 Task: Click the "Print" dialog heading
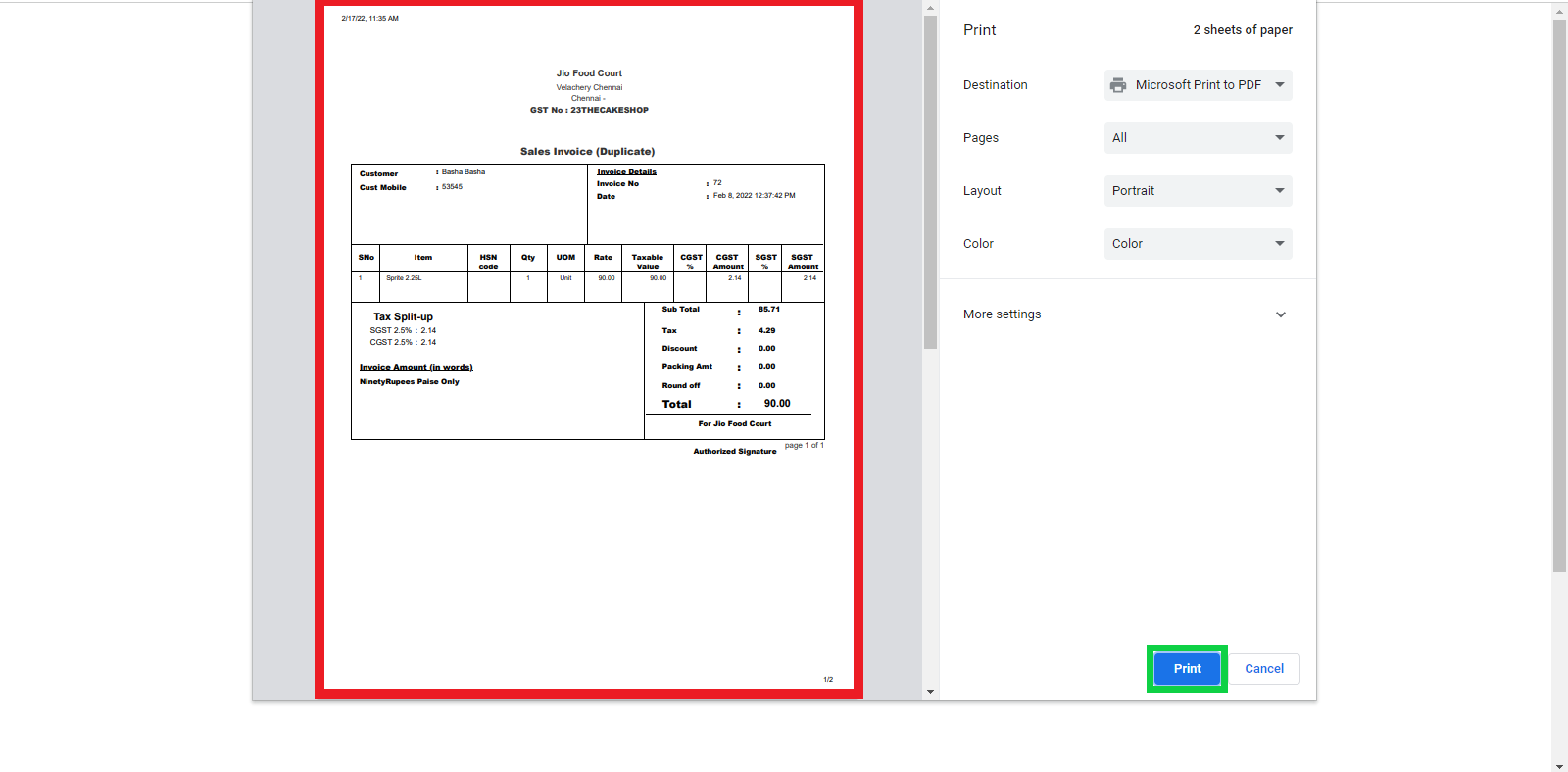click(979, 30)
